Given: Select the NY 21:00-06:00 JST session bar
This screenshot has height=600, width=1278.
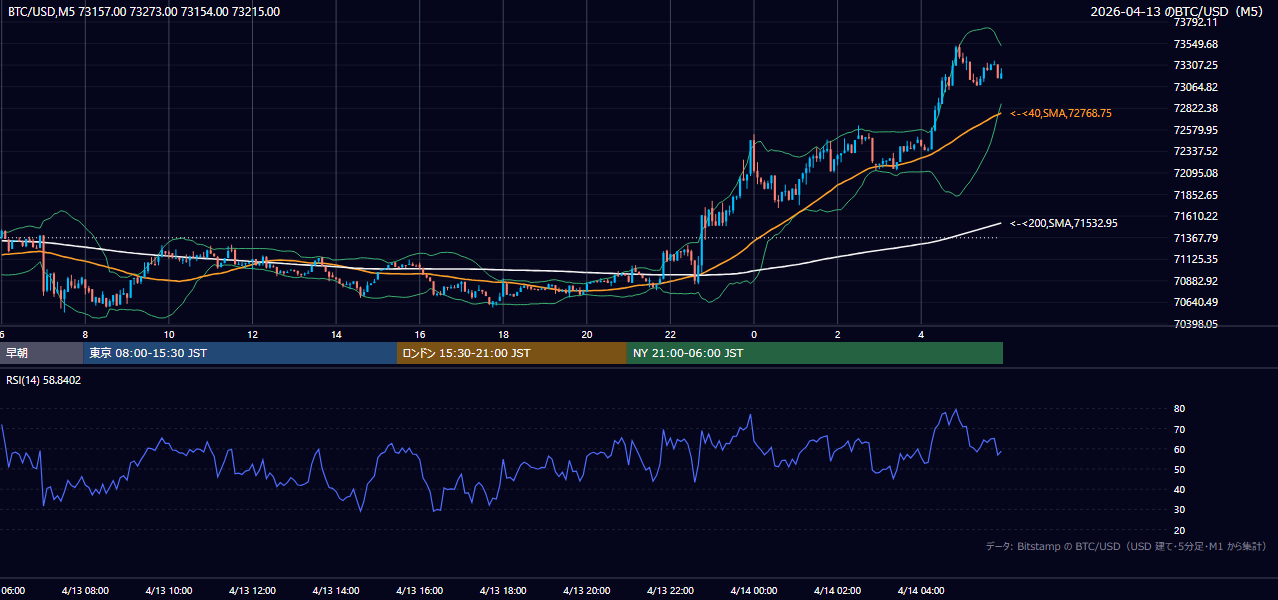Looking at the screenshot, I should 815,353.
